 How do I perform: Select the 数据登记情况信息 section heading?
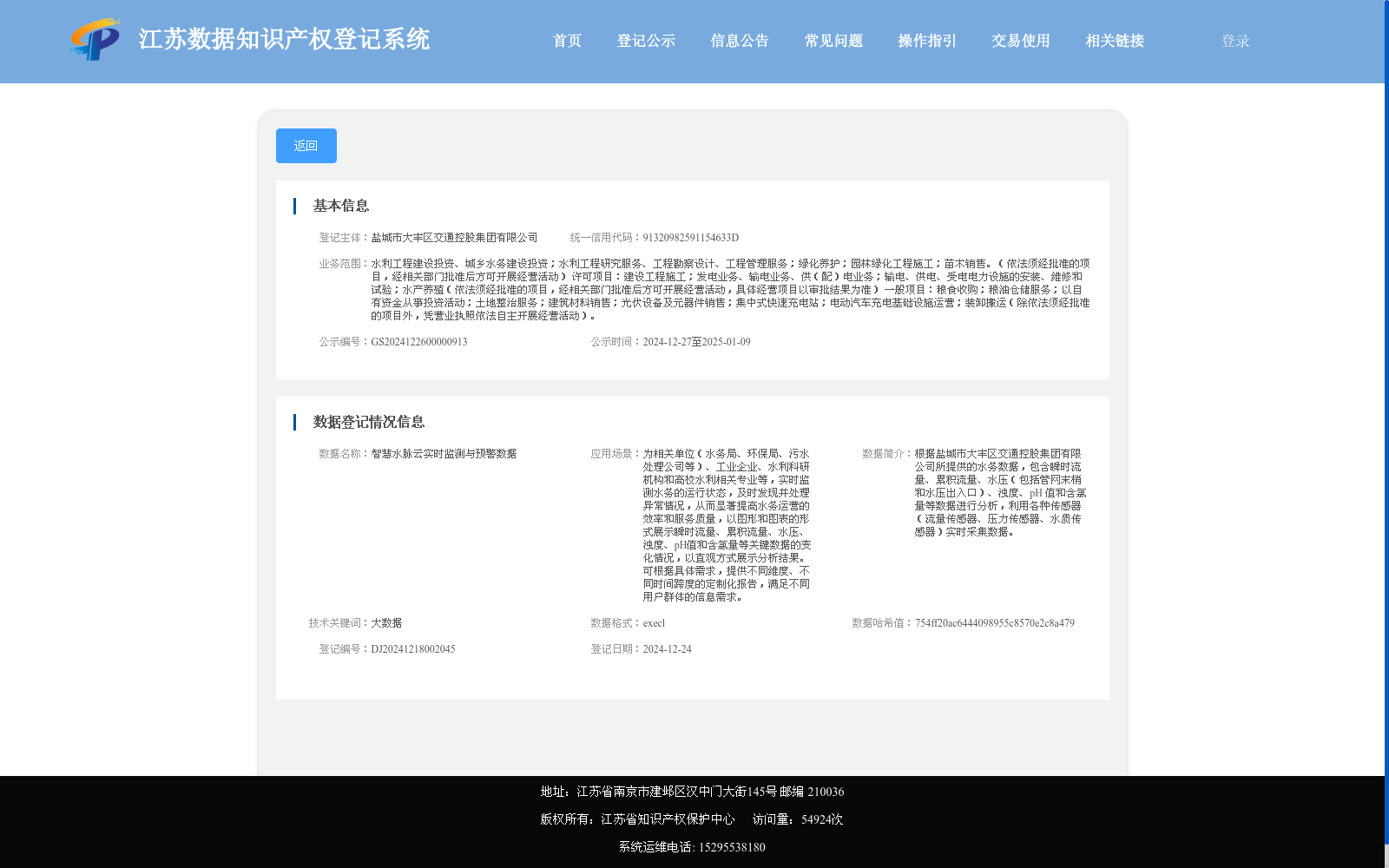369,422
